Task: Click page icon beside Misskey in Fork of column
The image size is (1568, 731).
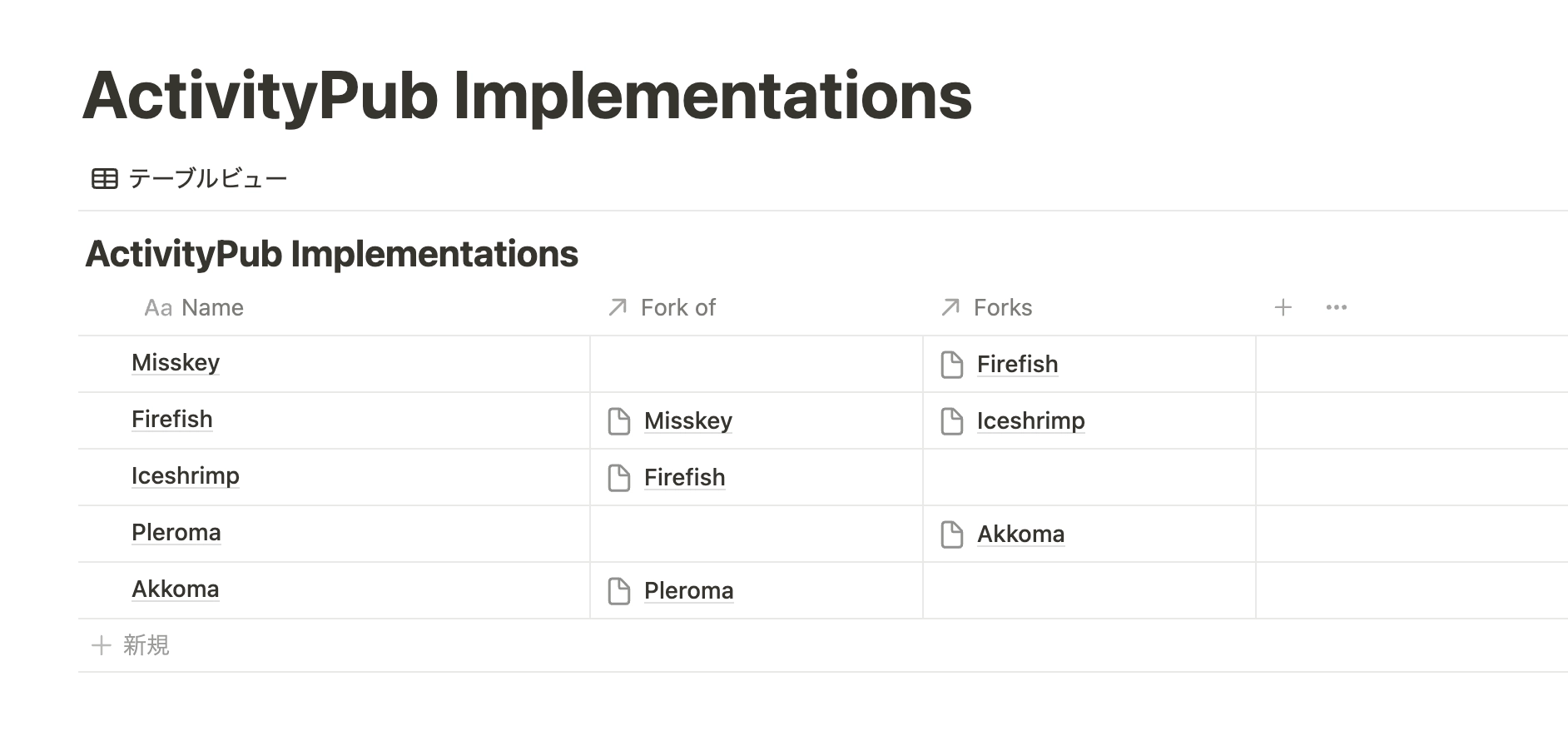Action: [618, 421]
